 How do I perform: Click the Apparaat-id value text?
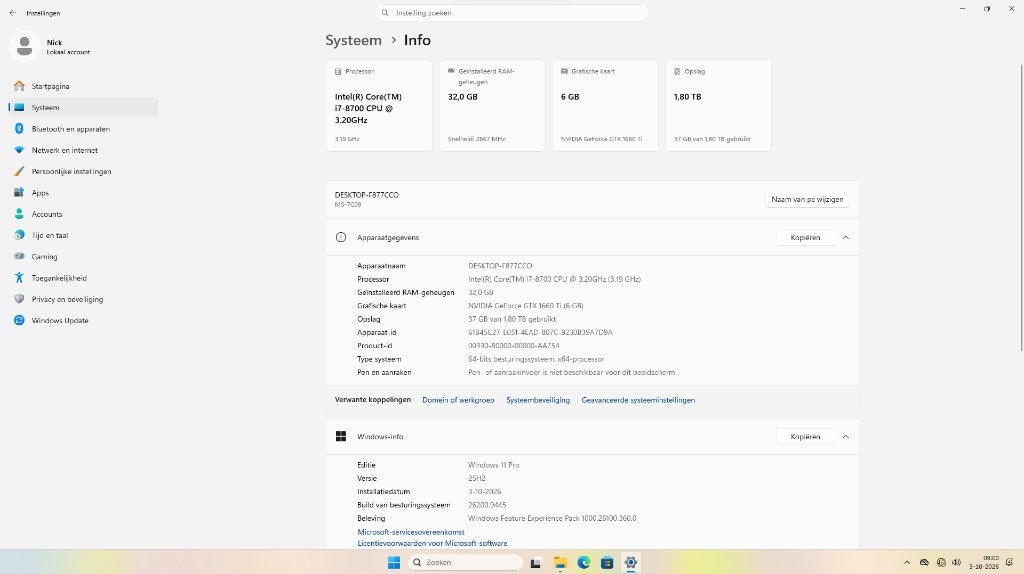pyautogui.click(x=540, y=332)
